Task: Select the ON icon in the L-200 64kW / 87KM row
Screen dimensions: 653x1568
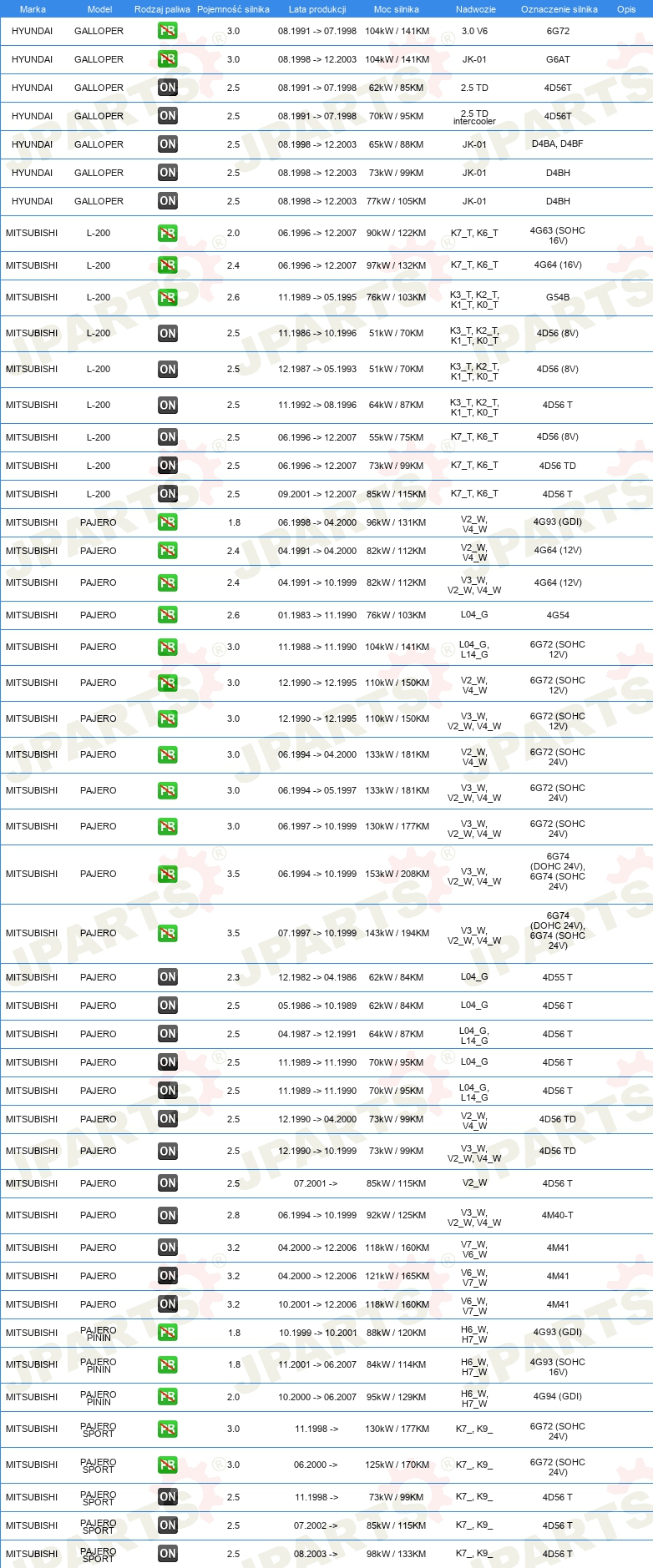Action: [168, 406]
